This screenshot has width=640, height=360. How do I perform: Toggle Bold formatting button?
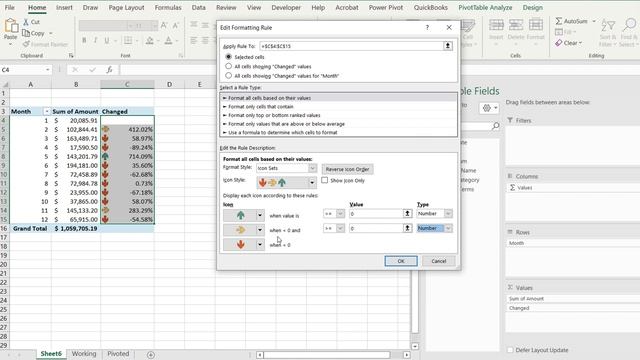point(84,40)
